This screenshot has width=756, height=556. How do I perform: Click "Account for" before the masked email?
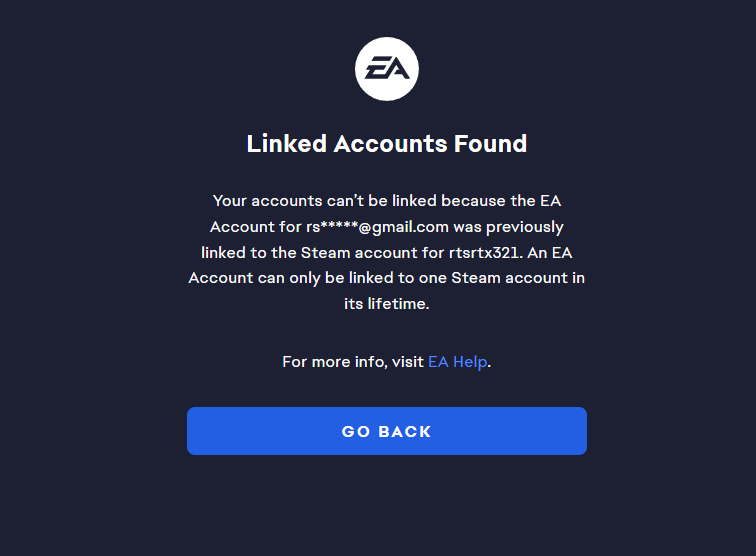coord(255,227)
